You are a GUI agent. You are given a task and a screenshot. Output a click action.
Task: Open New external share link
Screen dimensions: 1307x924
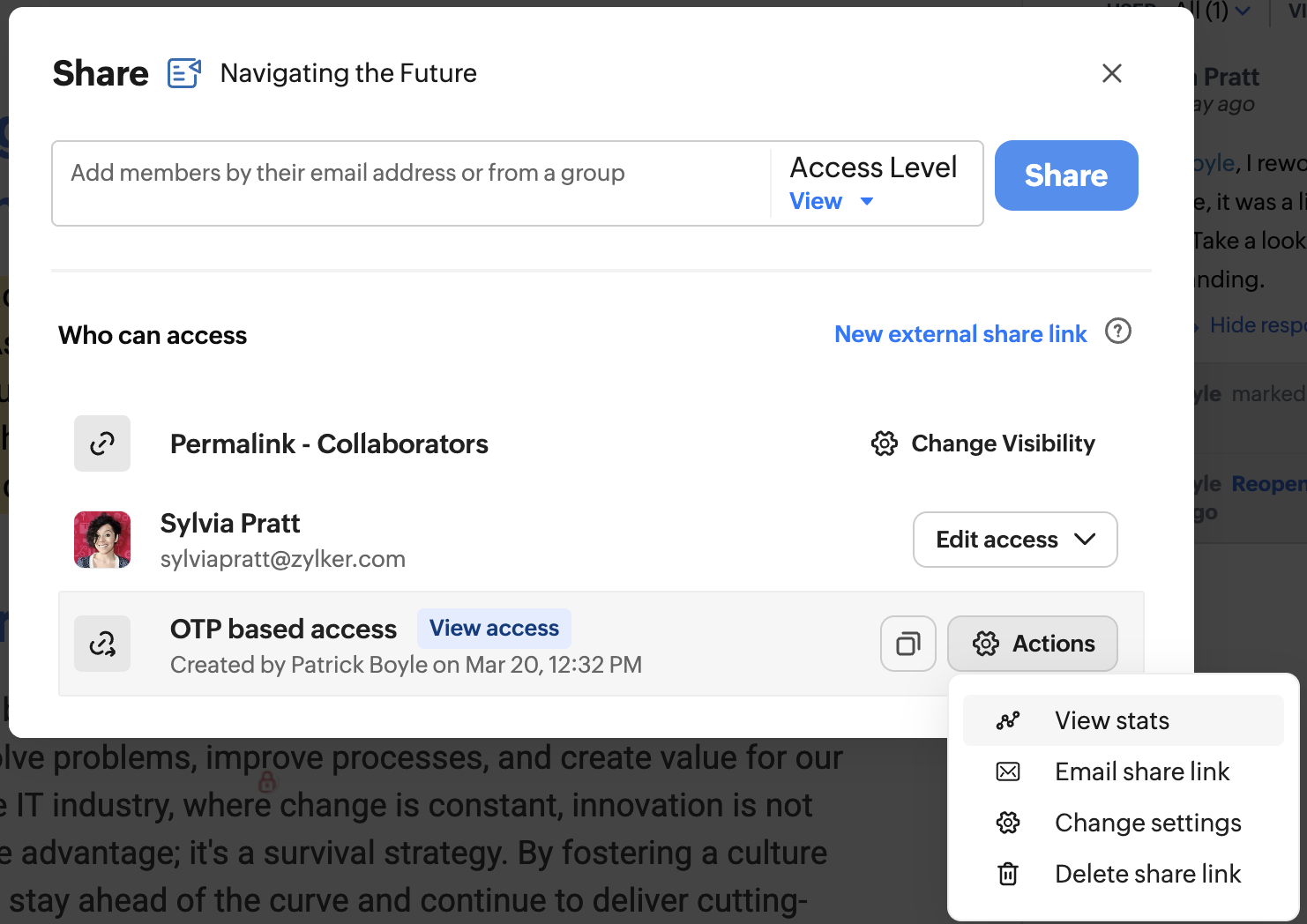[x=960, y=334]
